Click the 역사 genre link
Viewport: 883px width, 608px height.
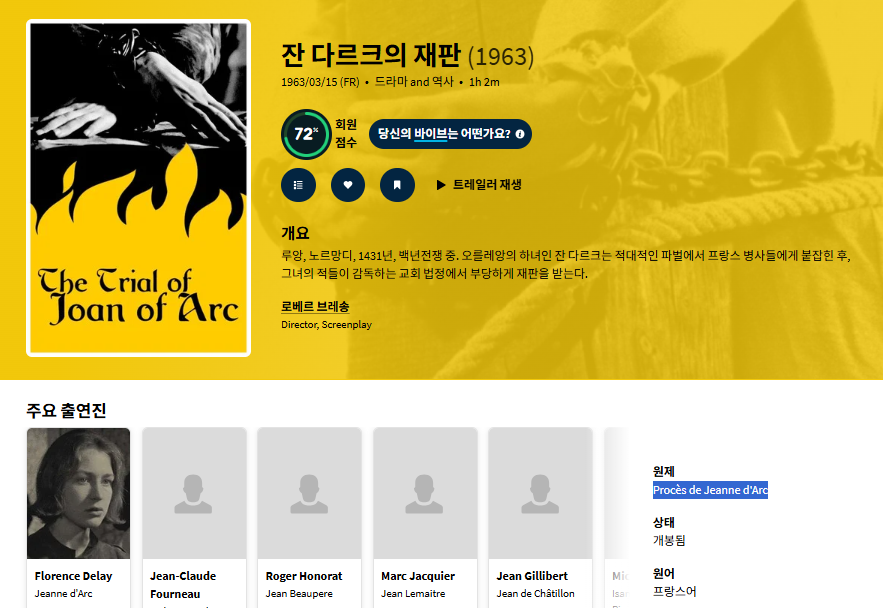pos(441,82)
